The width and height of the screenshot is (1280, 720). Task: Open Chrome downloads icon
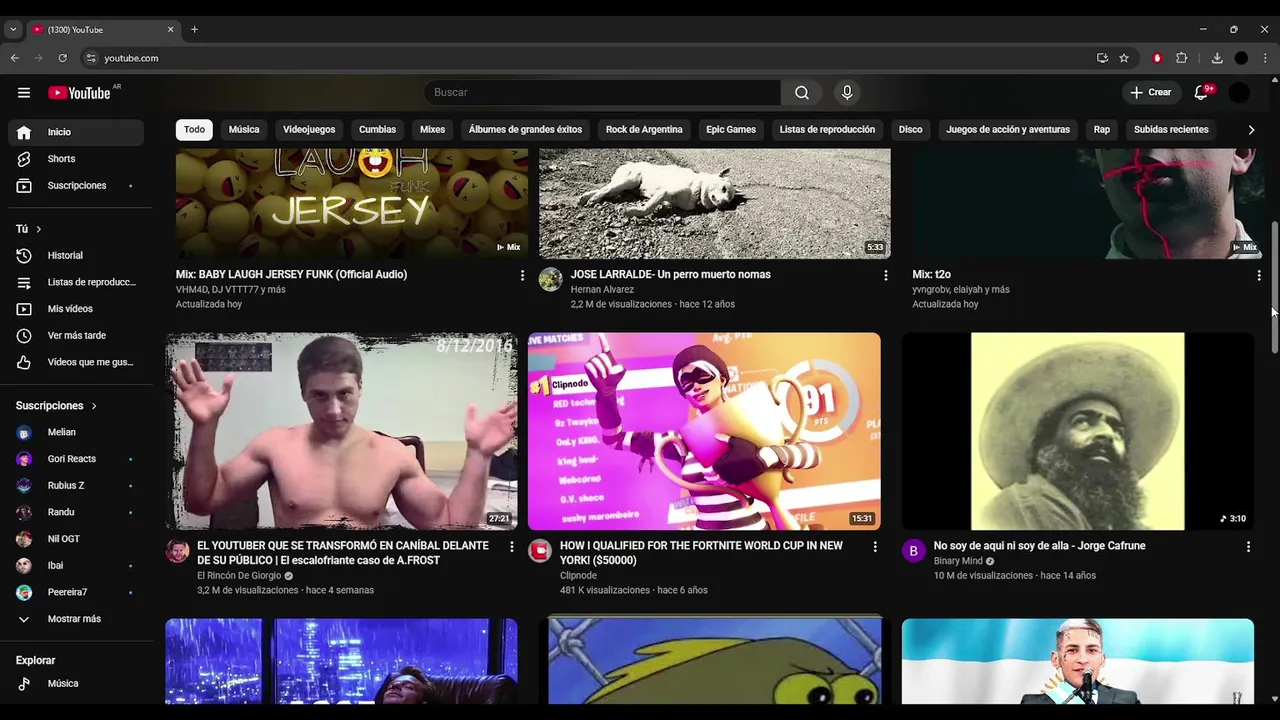pos(1217,58)
